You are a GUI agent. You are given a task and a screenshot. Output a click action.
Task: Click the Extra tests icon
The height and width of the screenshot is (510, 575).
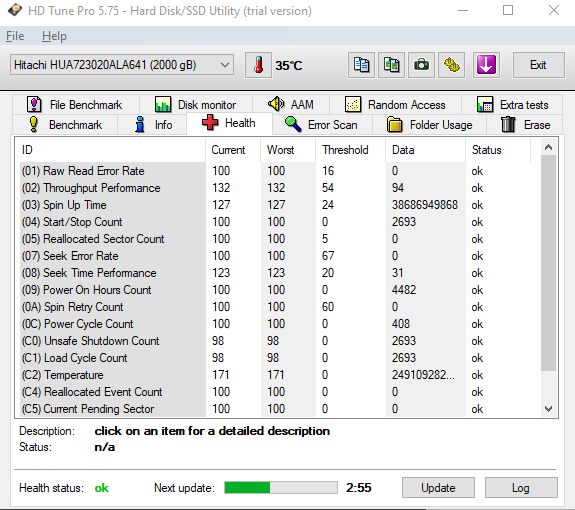tap(485, 104)
